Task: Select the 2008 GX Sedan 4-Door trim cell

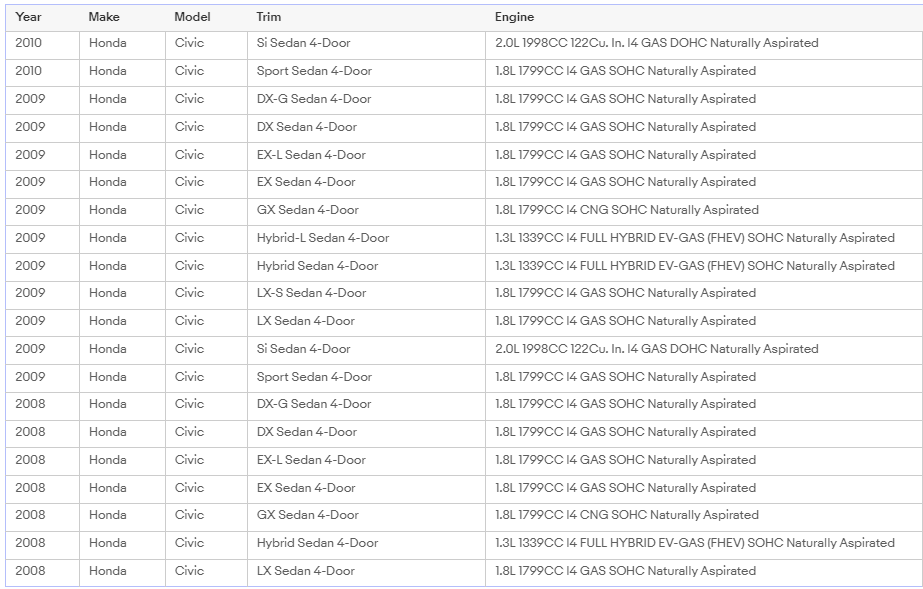Action: click(307, 515)
